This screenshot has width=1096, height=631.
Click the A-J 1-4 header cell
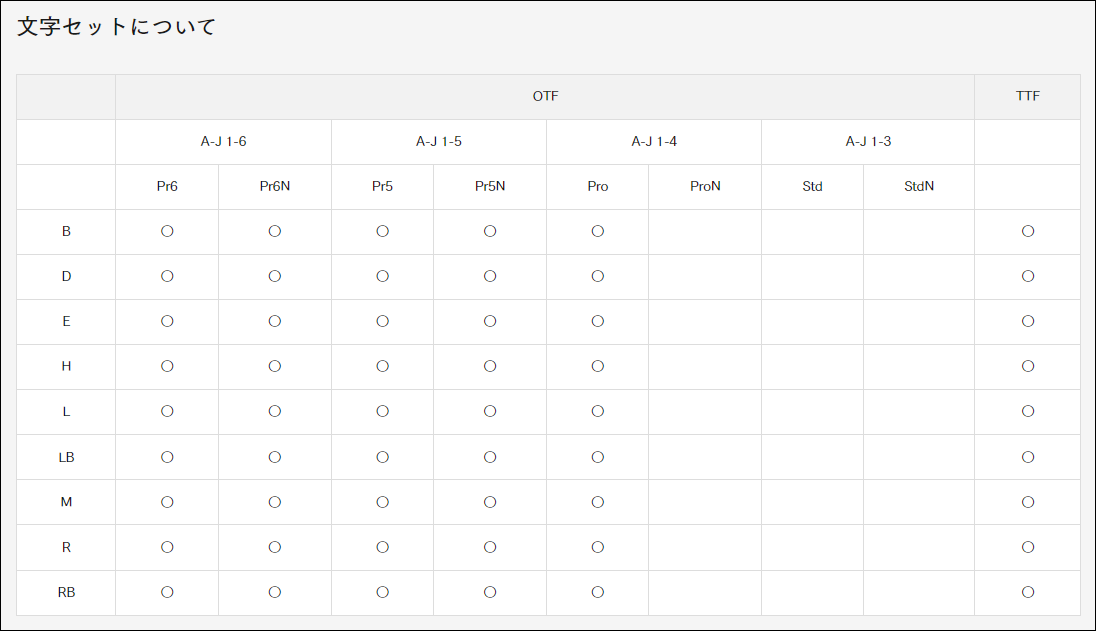point(654,141)
